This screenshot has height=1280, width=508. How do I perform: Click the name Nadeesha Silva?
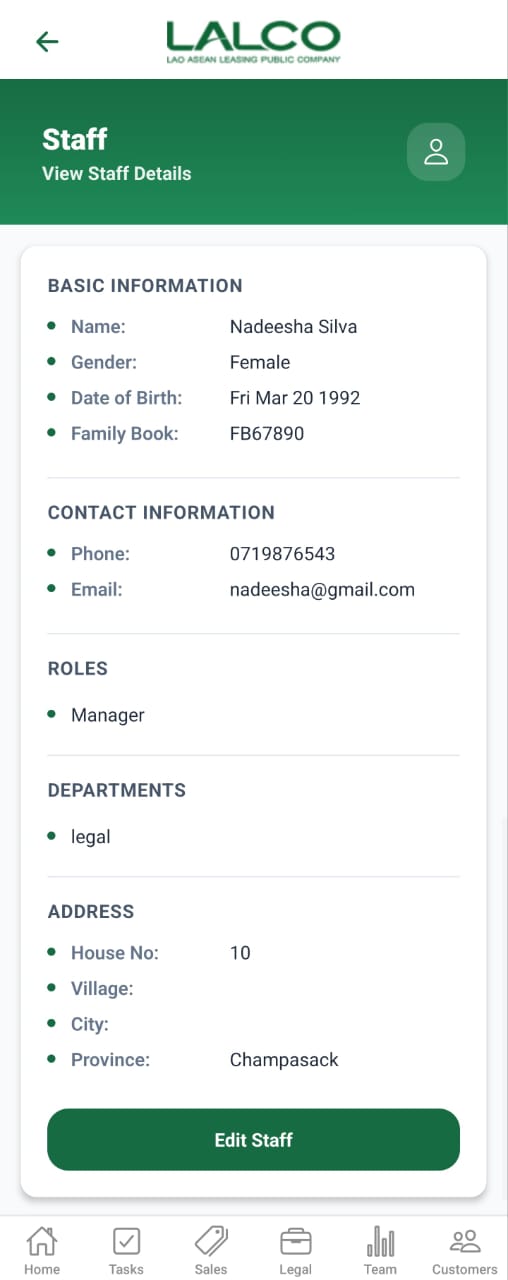pos(293,327)
